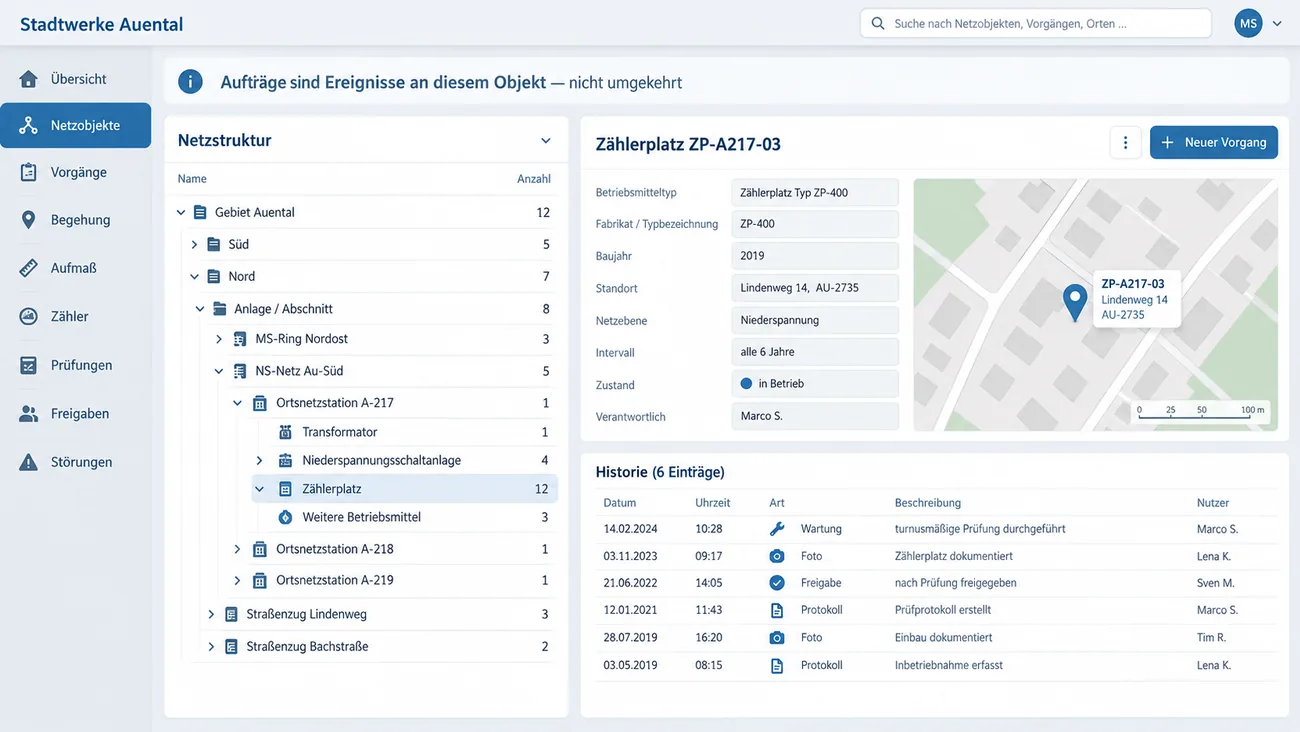Click the Intervall field alle 6 Jahre
This screenshot has height=732, width=1300.
[x=815, y=352]
